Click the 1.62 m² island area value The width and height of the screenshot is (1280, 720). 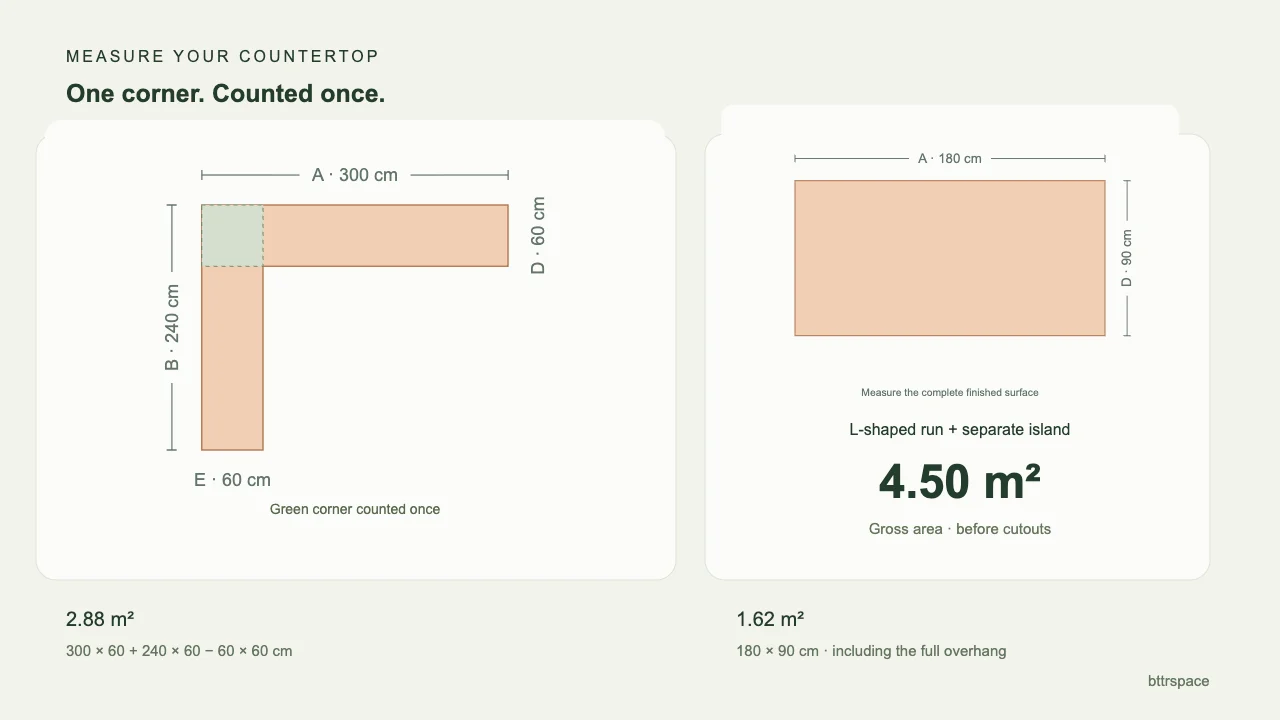point(771,619)
